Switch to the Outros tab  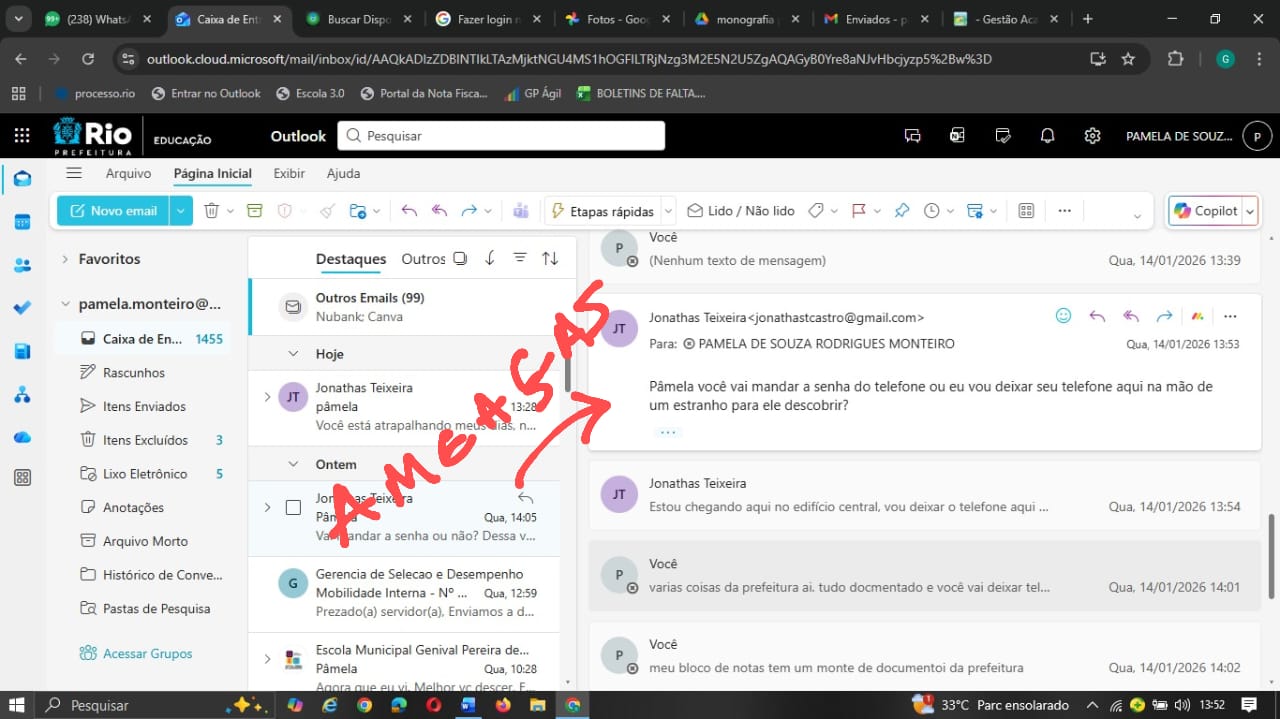[423, 259]
